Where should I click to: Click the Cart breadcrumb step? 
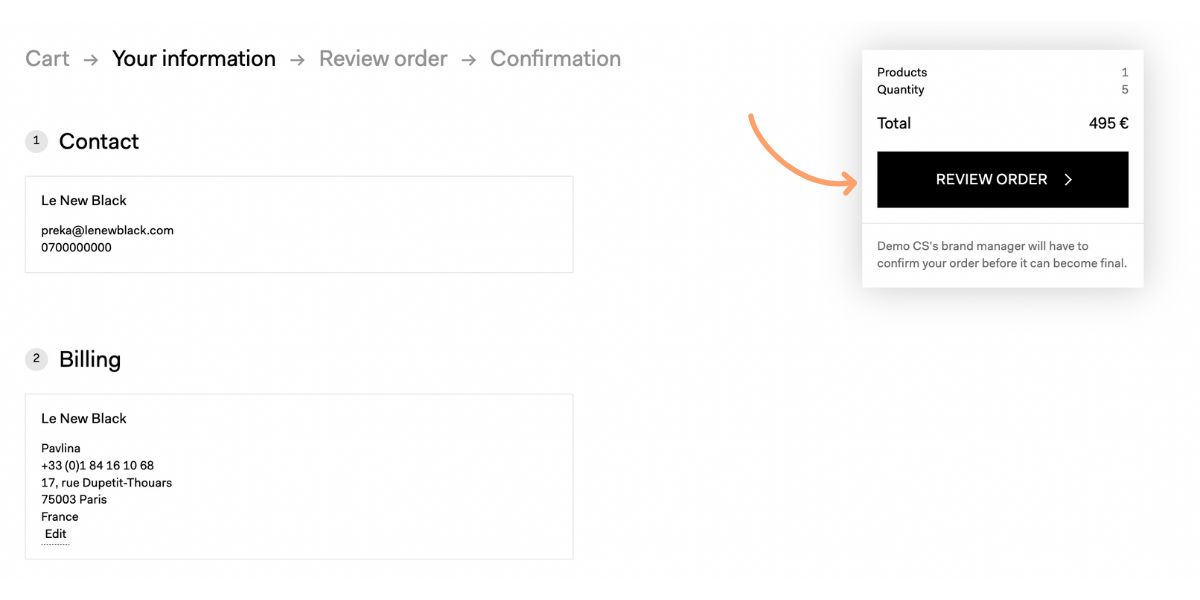[x=47, y=59]
